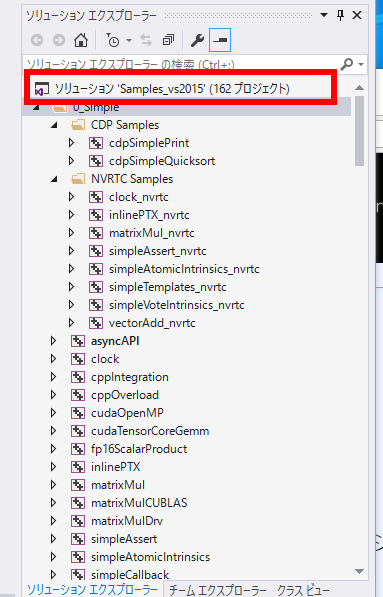Switch to the クラス ビュー tab
Screen dimensions: 383x597
coord(303,590)
